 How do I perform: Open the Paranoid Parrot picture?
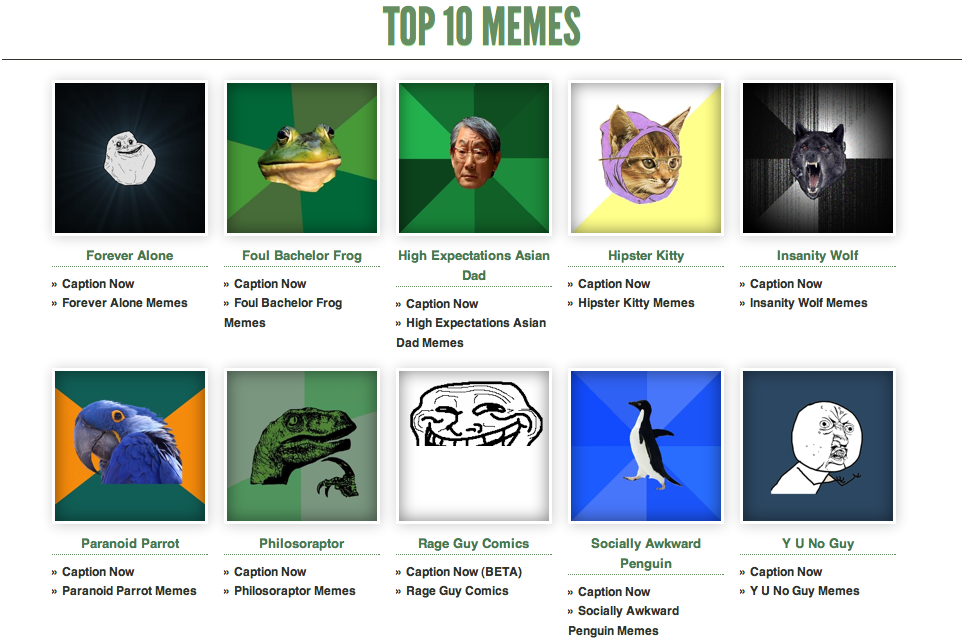coord(130,446)
